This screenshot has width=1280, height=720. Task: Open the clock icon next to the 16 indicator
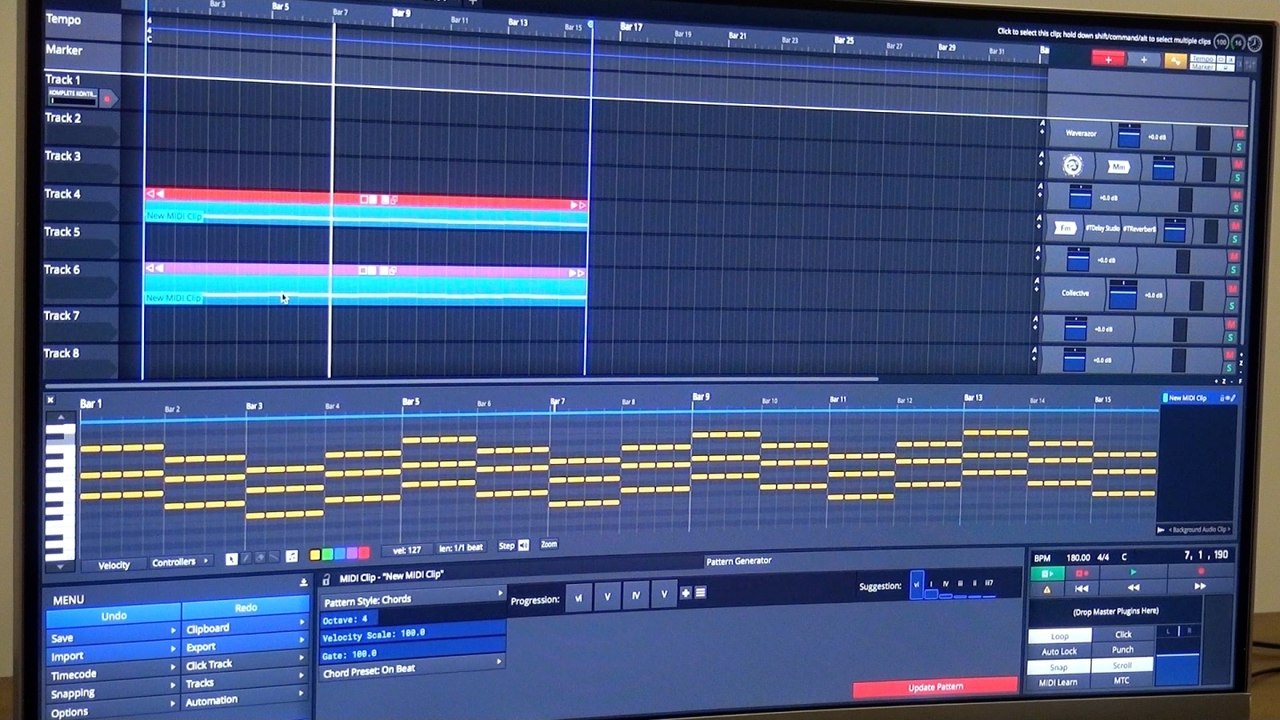(1254, 44)
